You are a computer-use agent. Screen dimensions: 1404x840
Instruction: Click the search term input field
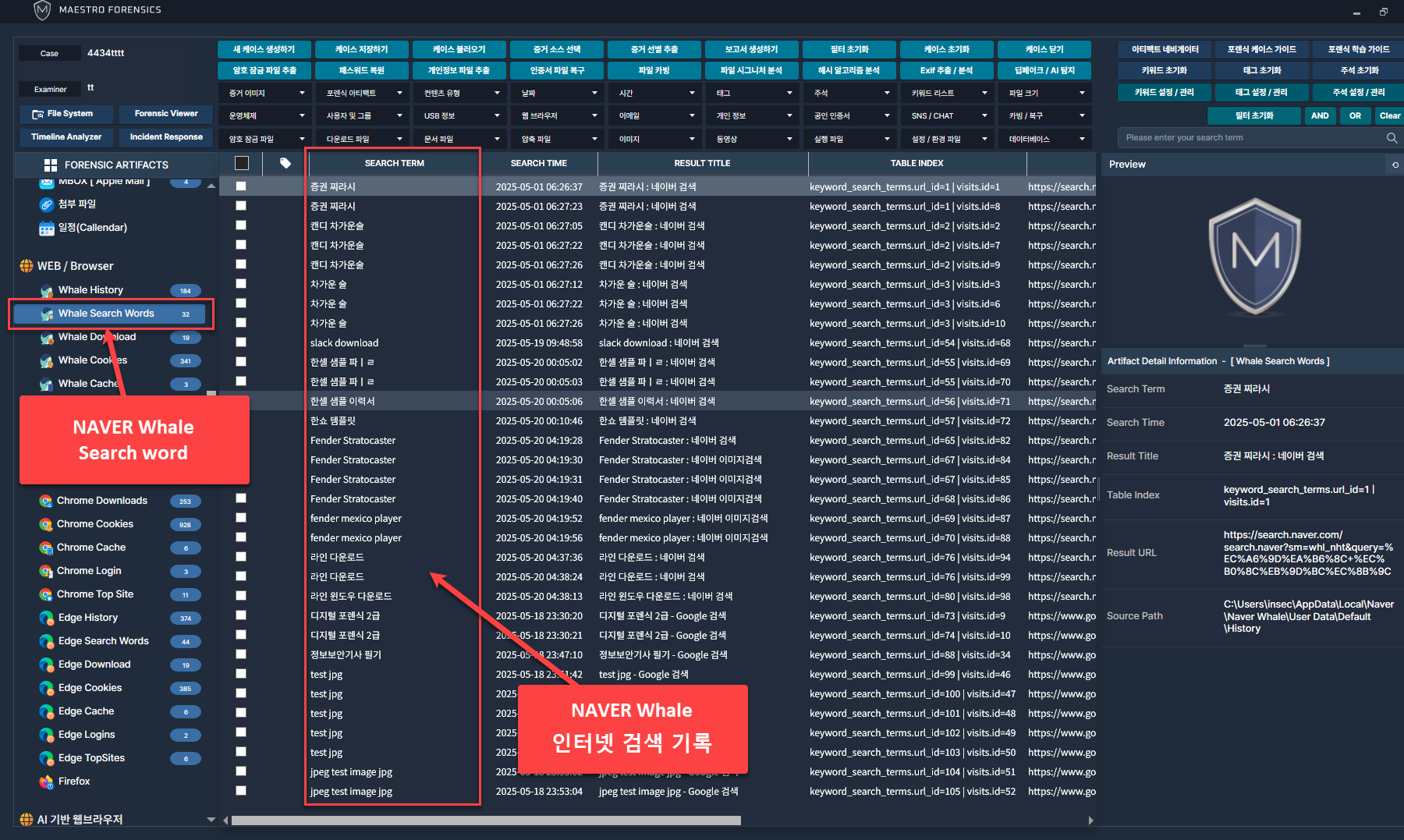click(1248, 138)
